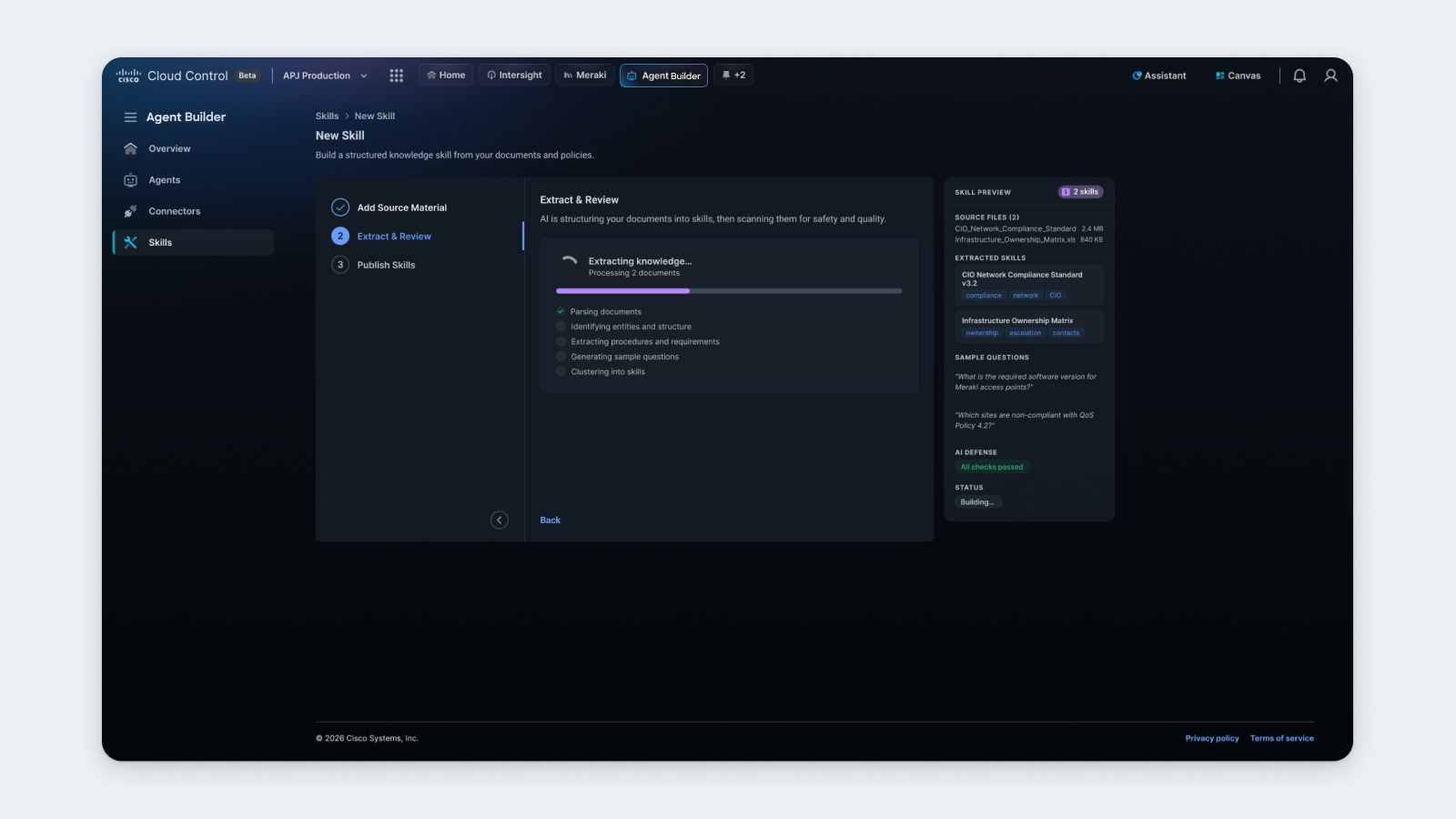Click the Skills breadcrumb link
Image resolution: width=1456 pixels, height=819 pixels.
[x=327, y=116]
